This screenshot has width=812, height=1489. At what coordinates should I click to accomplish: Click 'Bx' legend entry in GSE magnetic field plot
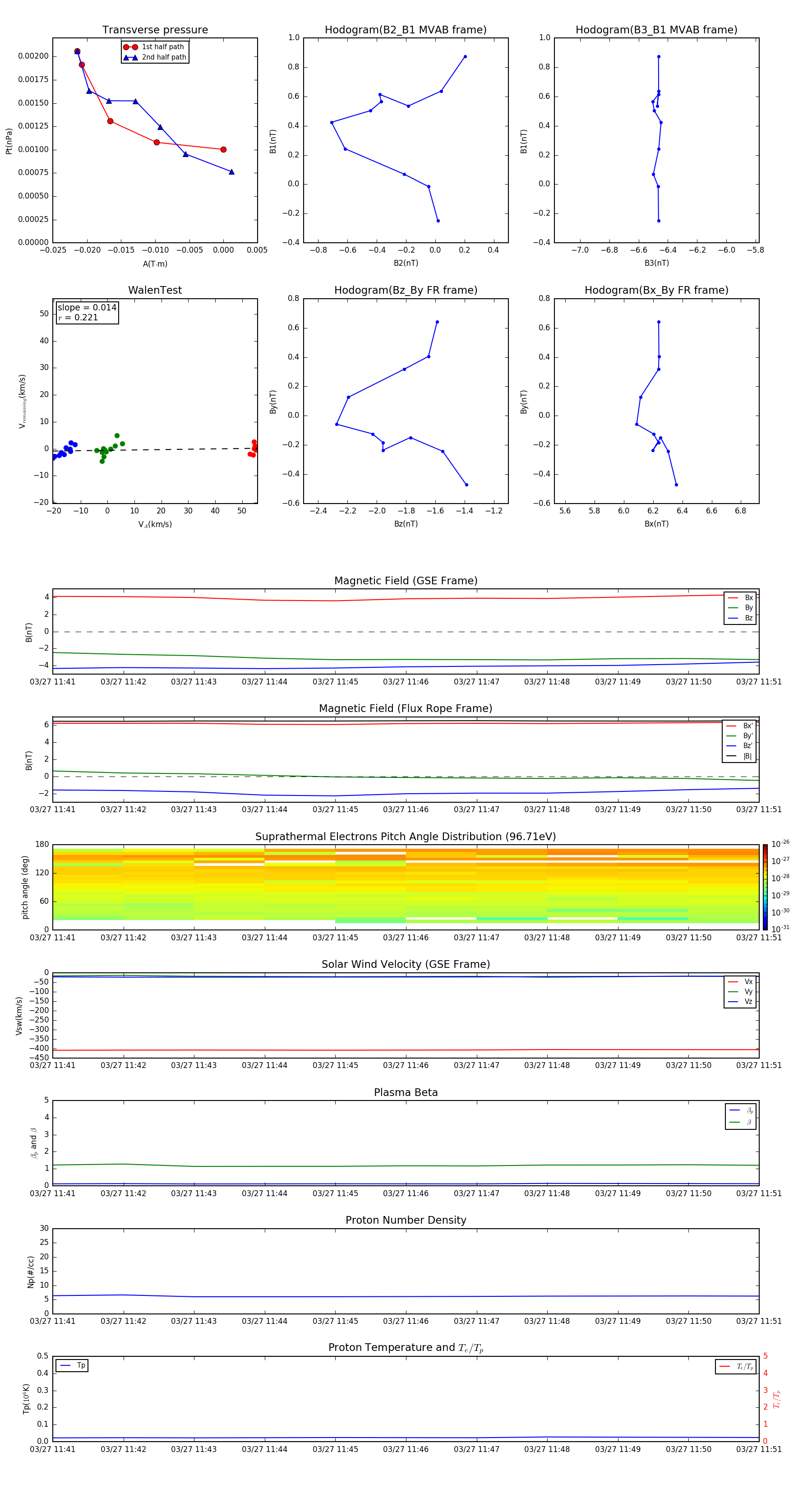click(740, 598)
